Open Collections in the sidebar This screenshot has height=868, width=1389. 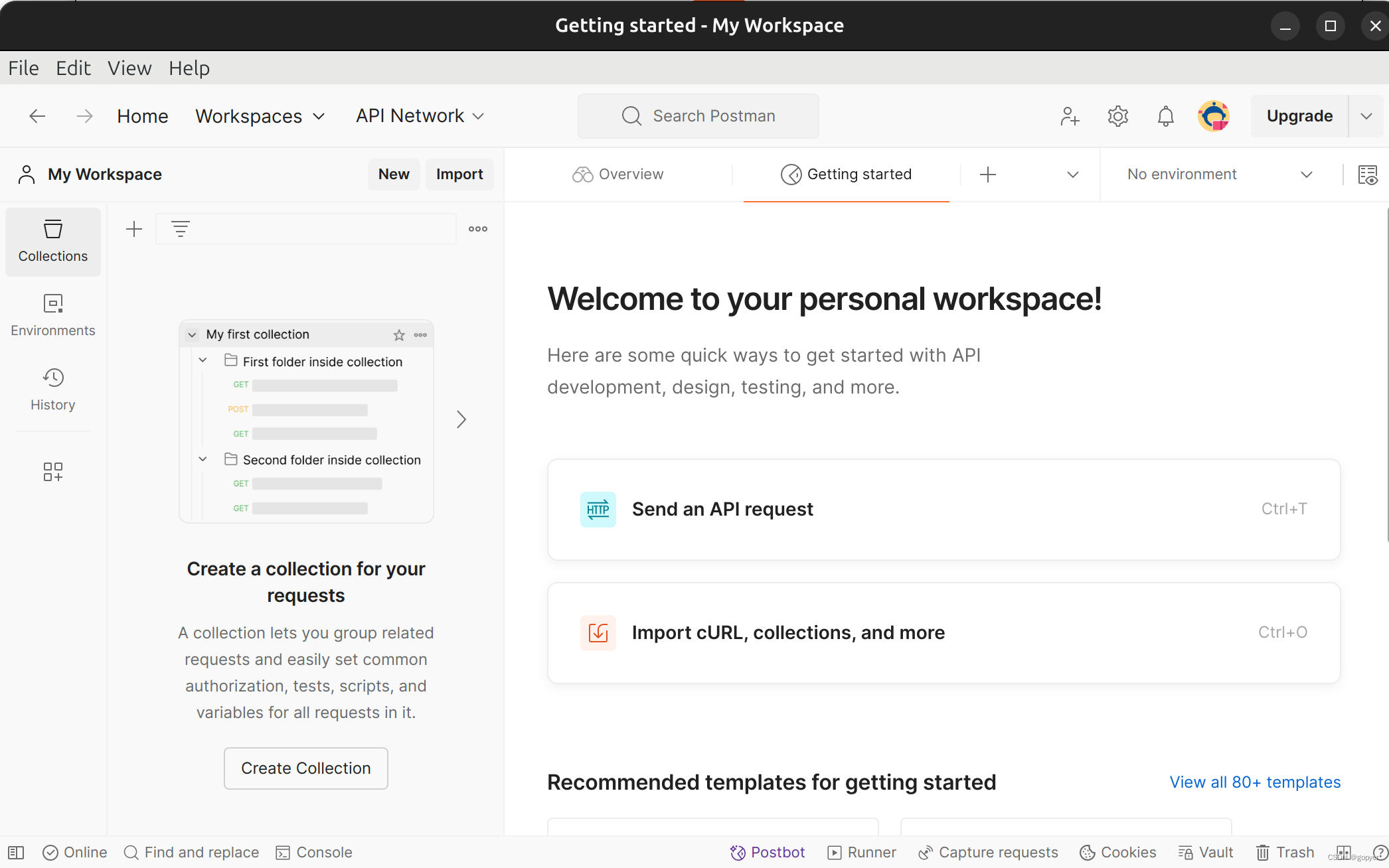tap(53, 242)
